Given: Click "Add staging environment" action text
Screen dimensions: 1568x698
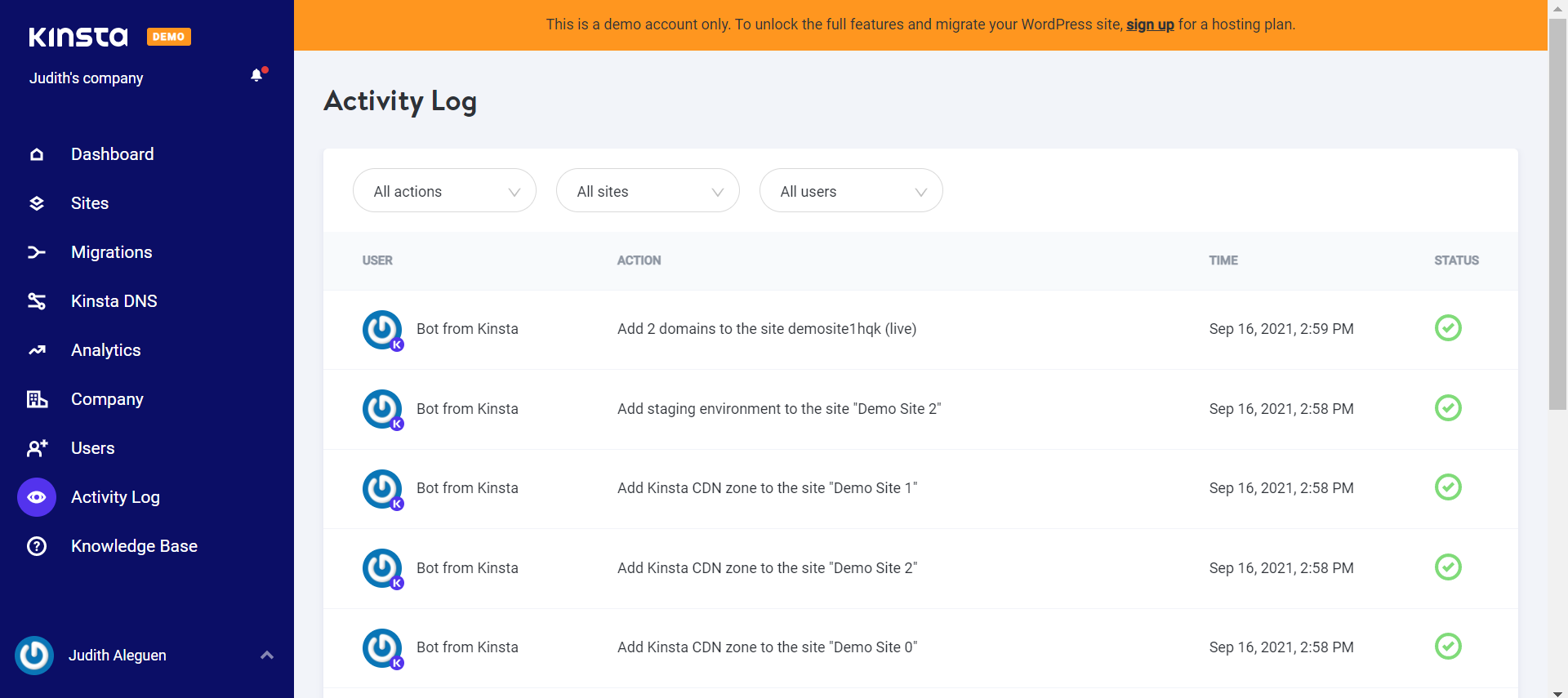Looking at the screenshot, I should [x=779, y=409].
